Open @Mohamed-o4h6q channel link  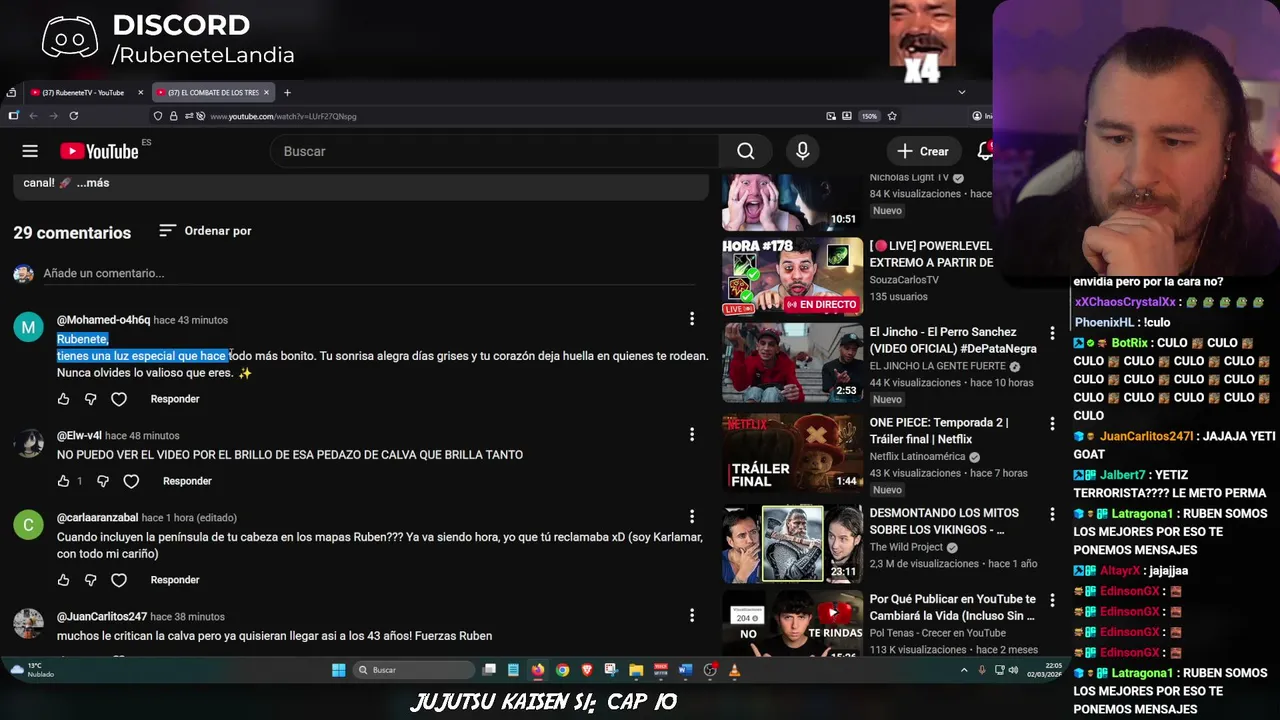[103, 320]
